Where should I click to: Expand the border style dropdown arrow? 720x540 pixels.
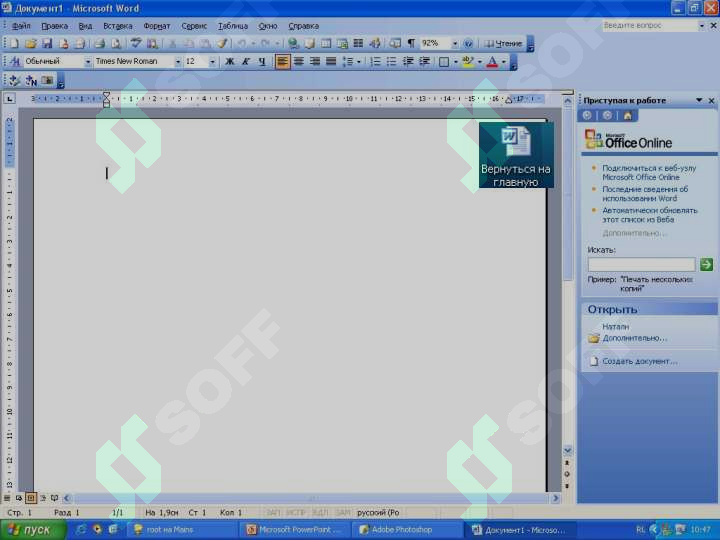point(456,62)
